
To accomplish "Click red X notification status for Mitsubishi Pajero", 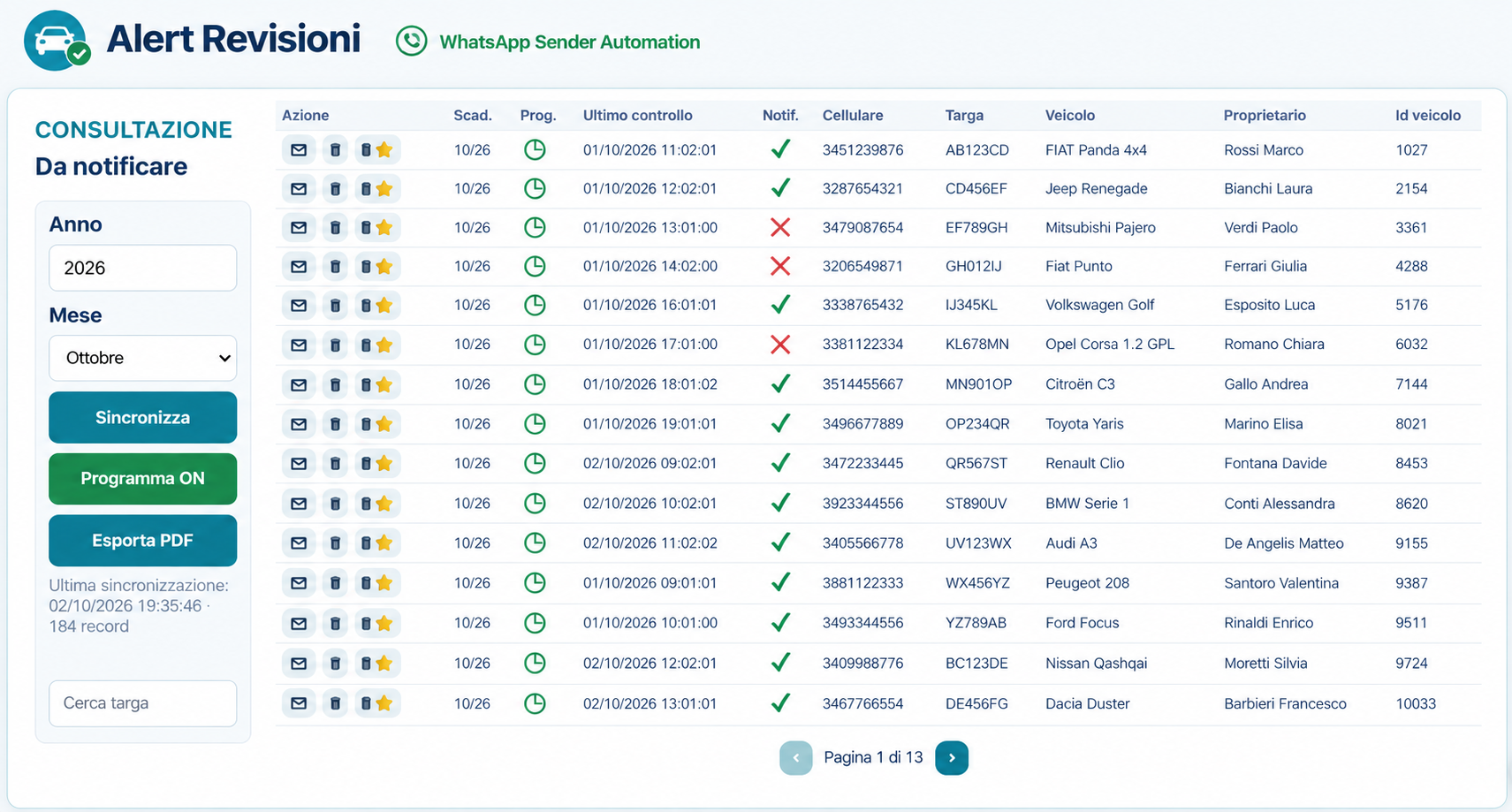I will click(x=779, y=228).
